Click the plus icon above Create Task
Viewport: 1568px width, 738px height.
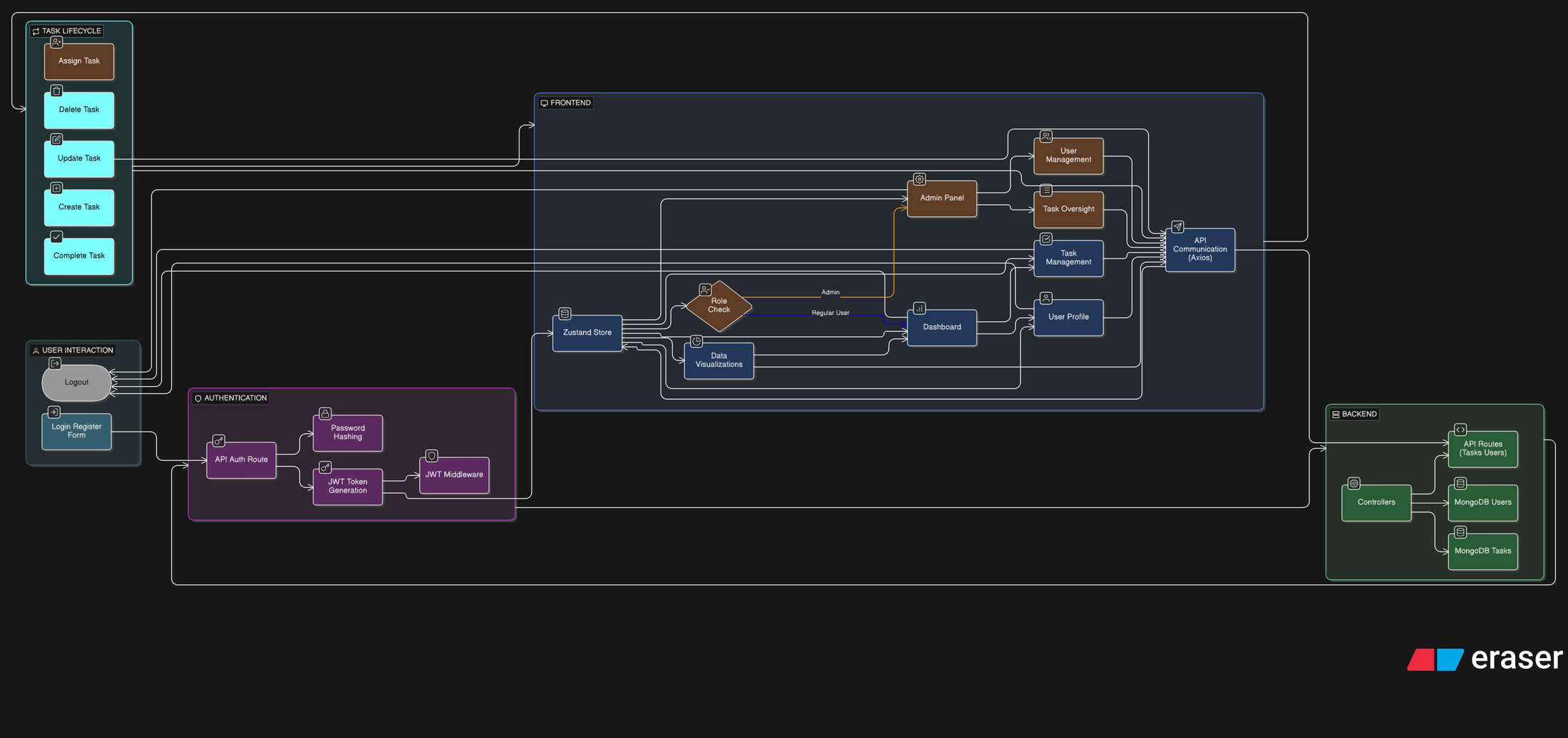[x=56, y=188]
